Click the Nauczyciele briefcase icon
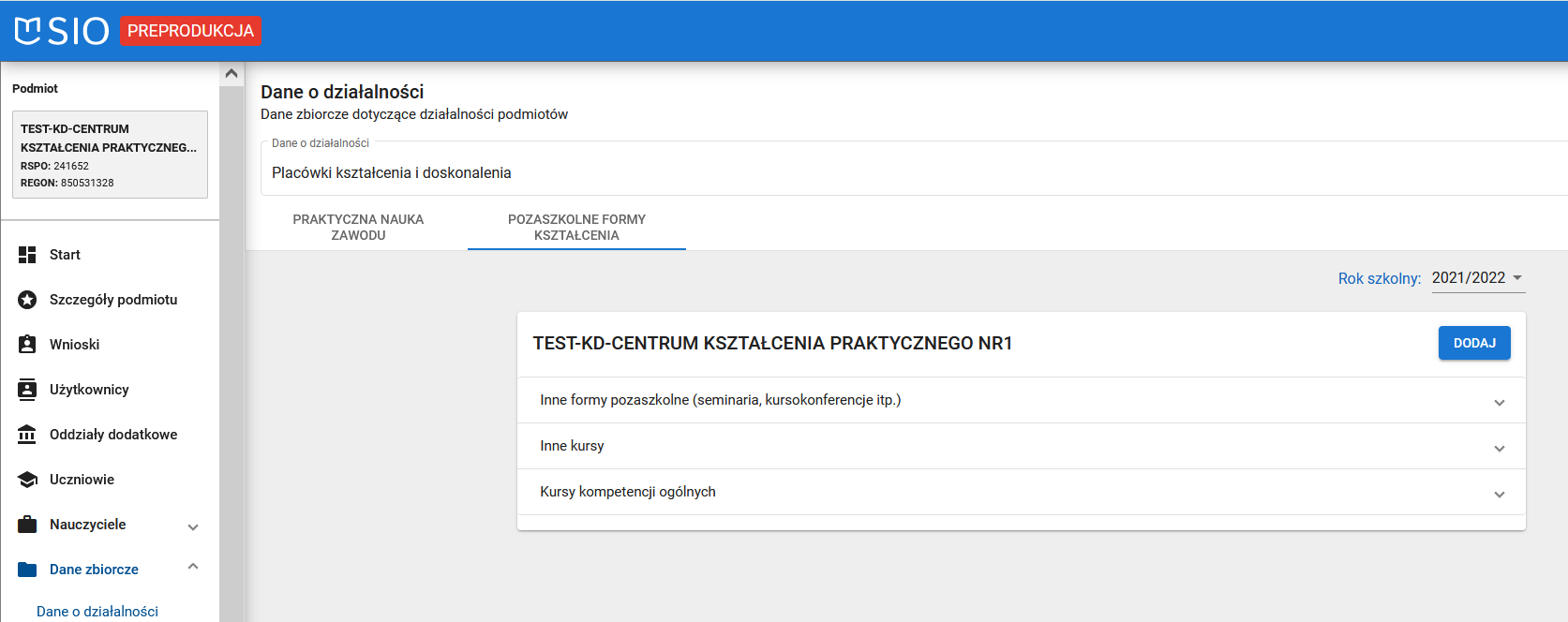 [27, 525]
